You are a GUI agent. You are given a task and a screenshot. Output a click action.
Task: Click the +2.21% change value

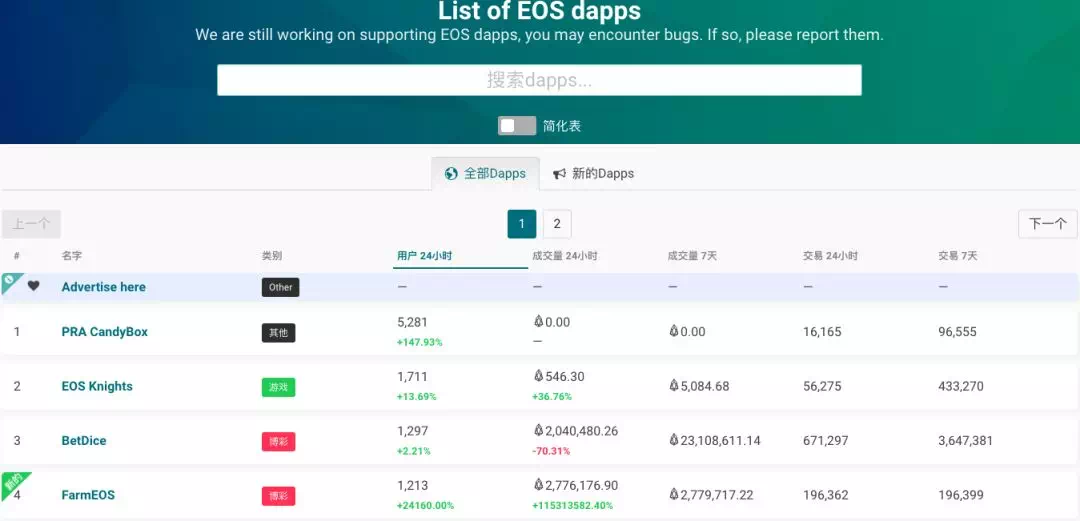(414, 451)
